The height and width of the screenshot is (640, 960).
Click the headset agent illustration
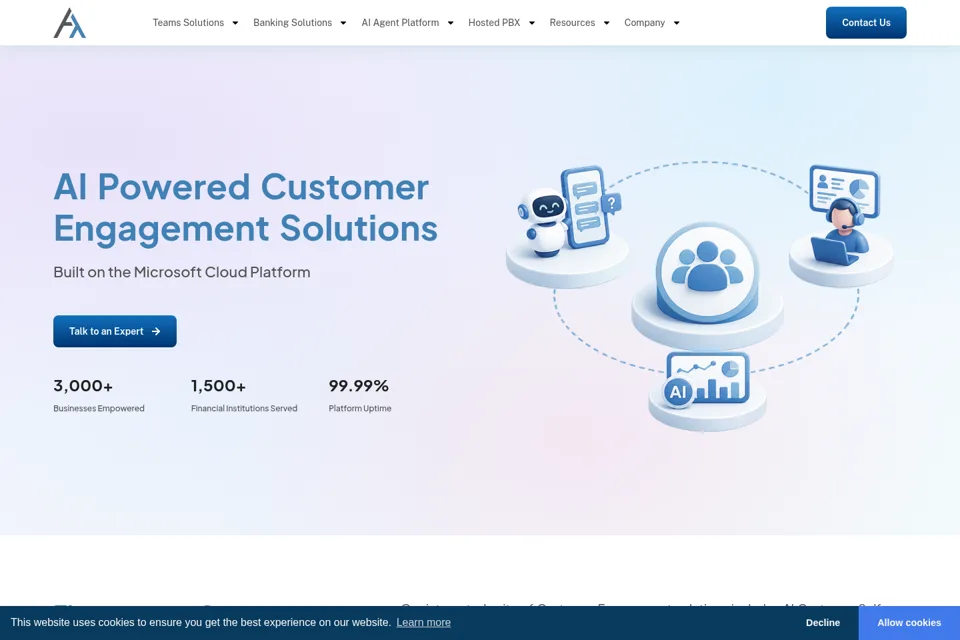tap(844, 232)
